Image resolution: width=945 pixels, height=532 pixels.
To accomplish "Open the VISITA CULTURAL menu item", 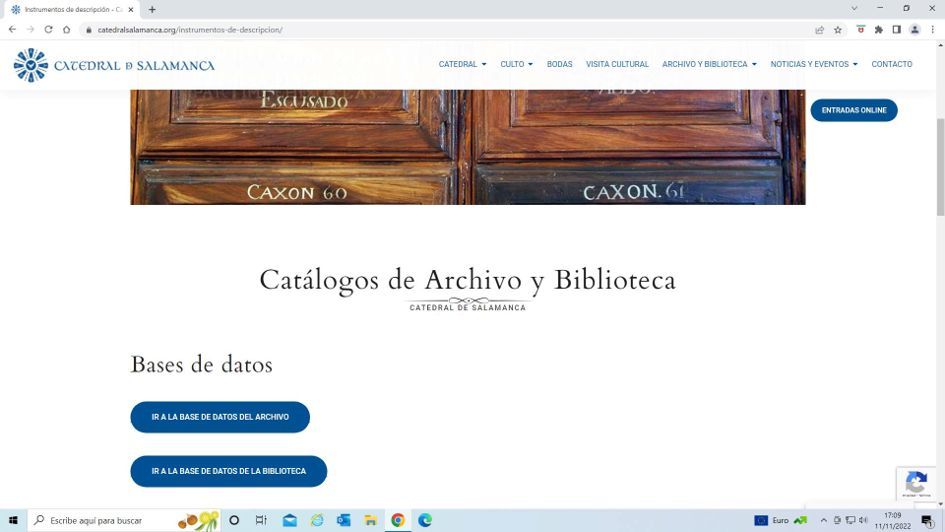I will [x=617, y=64].
